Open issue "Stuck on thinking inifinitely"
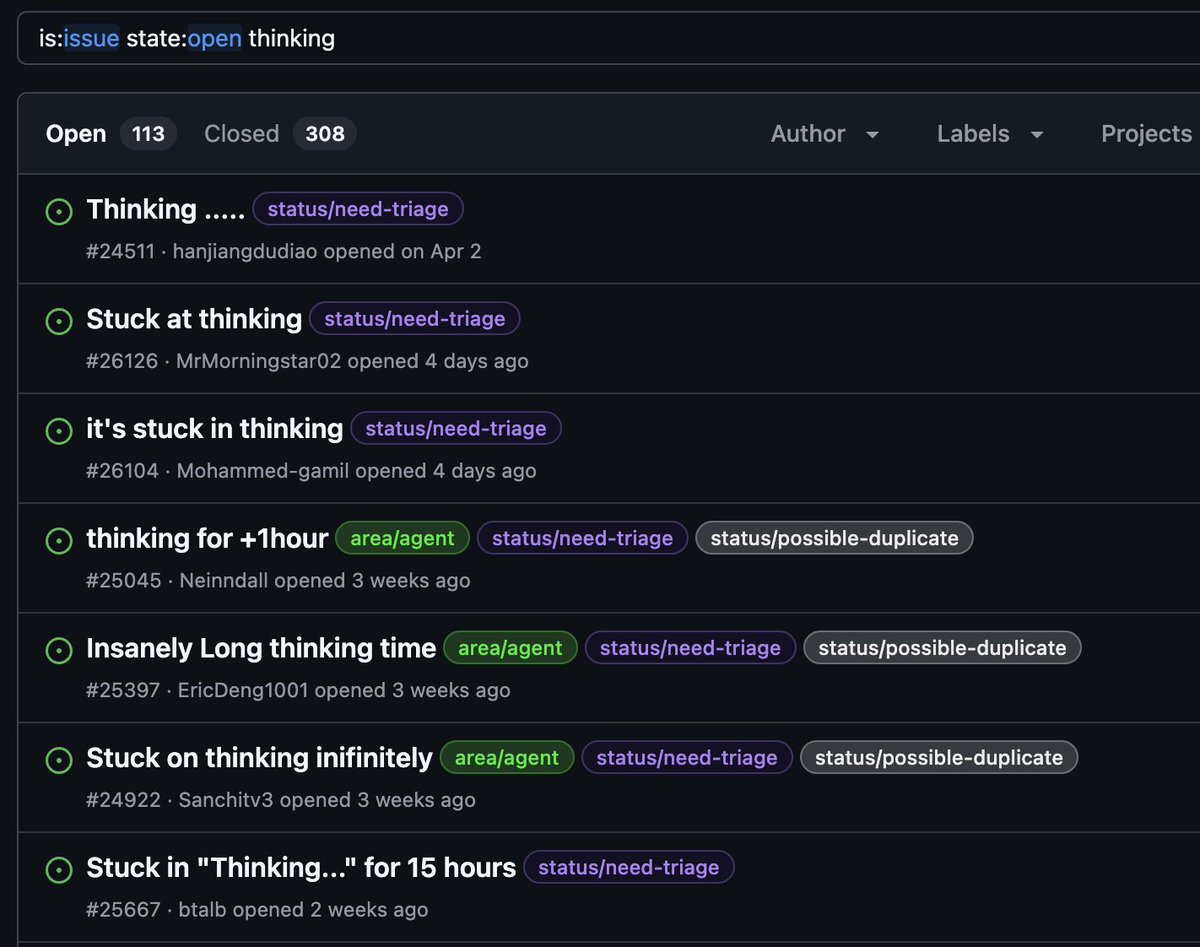 click(x=259, y=758)
